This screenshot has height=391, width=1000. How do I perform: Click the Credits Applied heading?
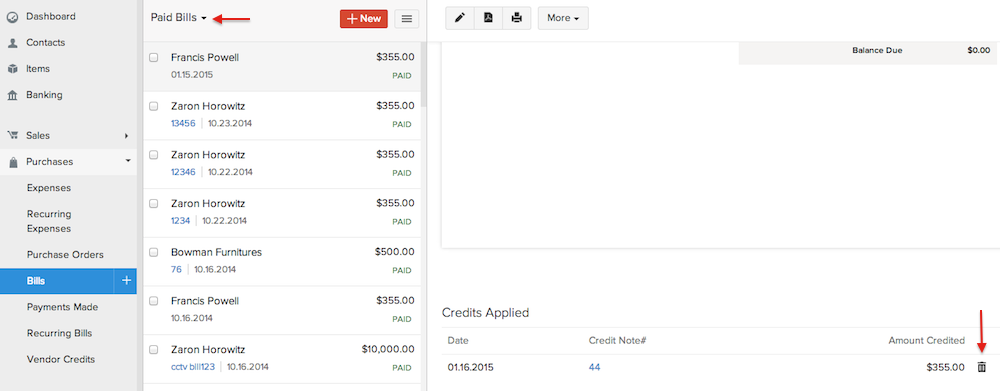pos(485,313)
